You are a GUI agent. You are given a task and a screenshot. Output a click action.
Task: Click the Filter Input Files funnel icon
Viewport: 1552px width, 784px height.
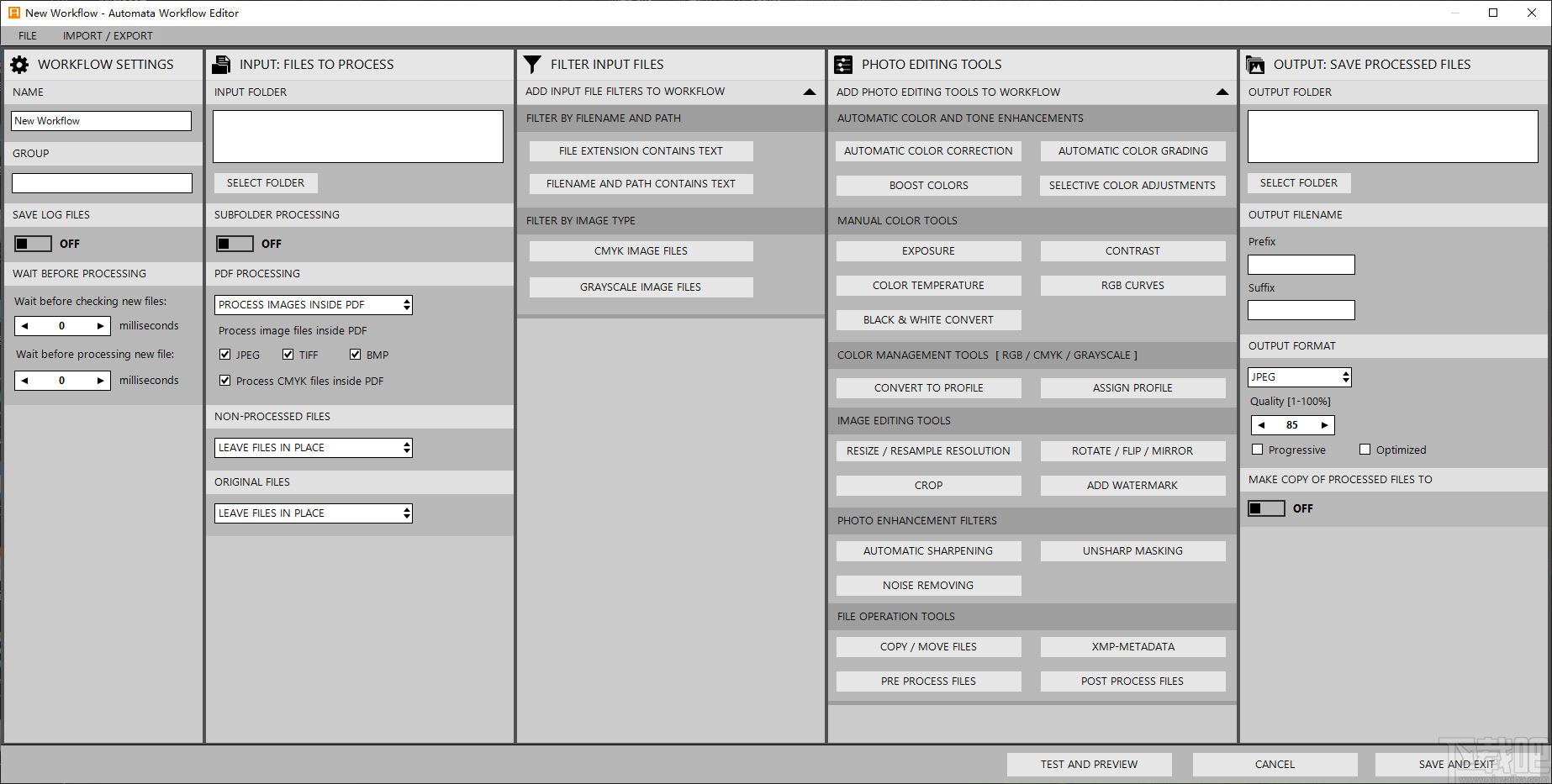click(x=532, y=64)
